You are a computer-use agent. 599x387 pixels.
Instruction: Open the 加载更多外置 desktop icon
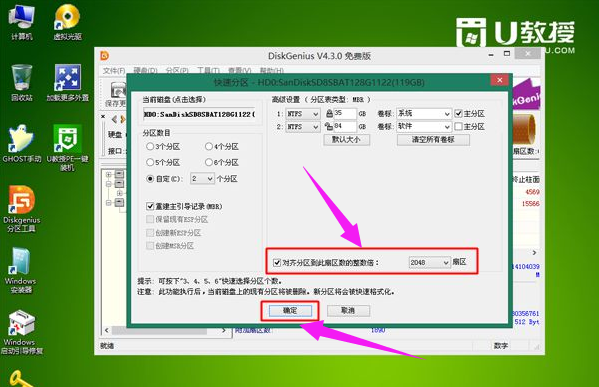(x=68, y=82)
